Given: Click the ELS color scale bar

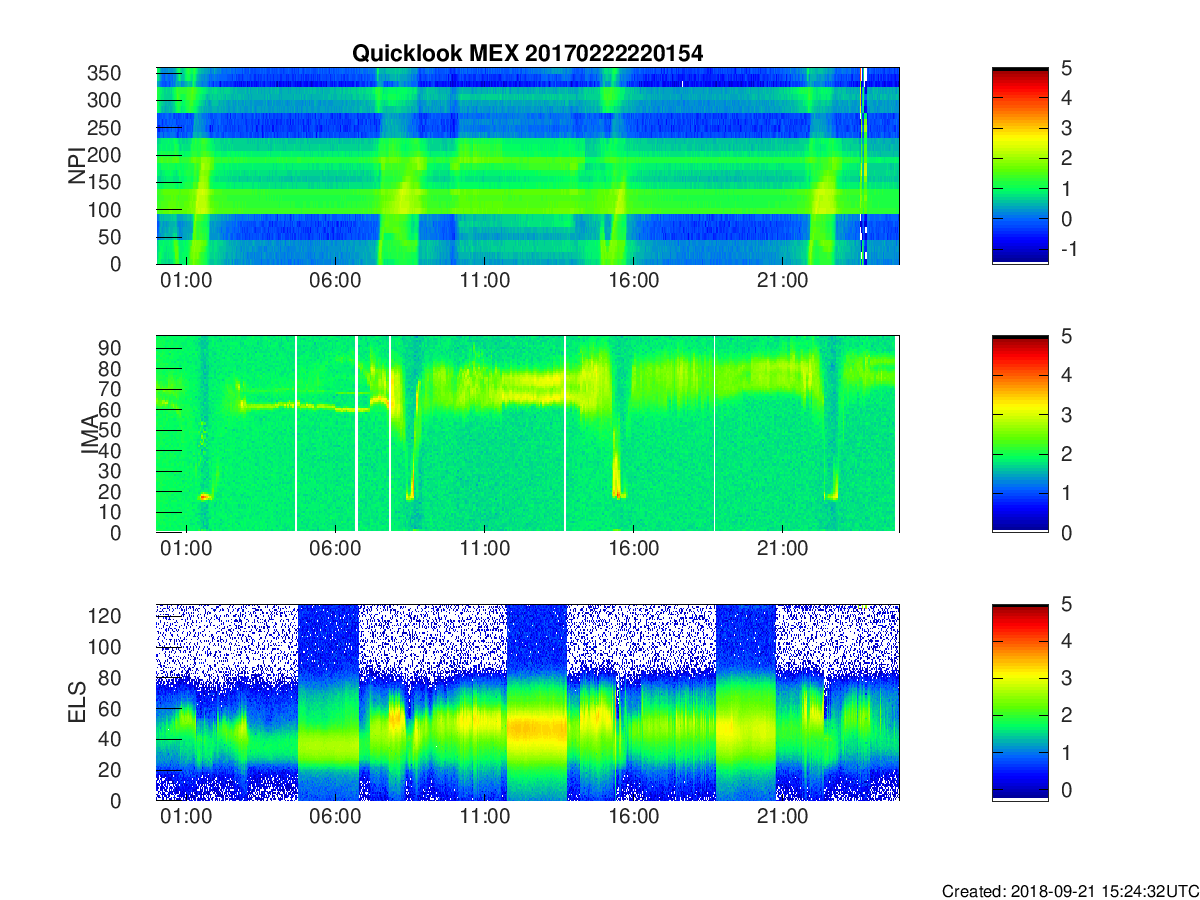Looking at the screenshot, I should (1020, 702).
